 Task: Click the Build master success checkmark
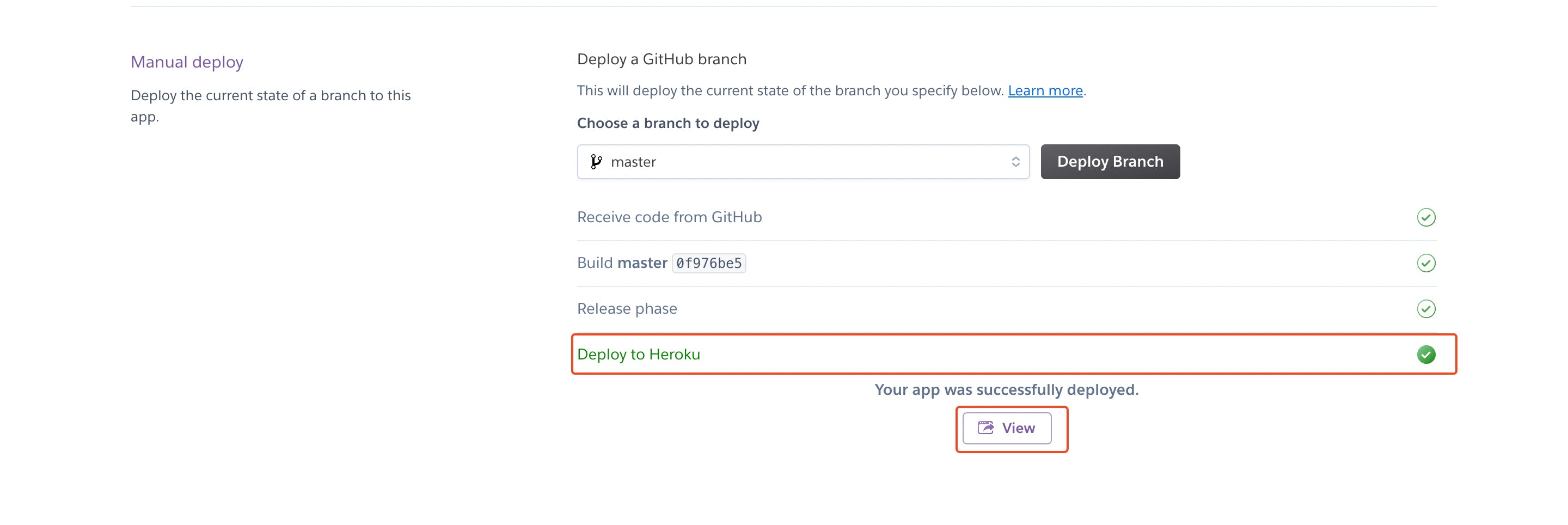[1425, 263]
